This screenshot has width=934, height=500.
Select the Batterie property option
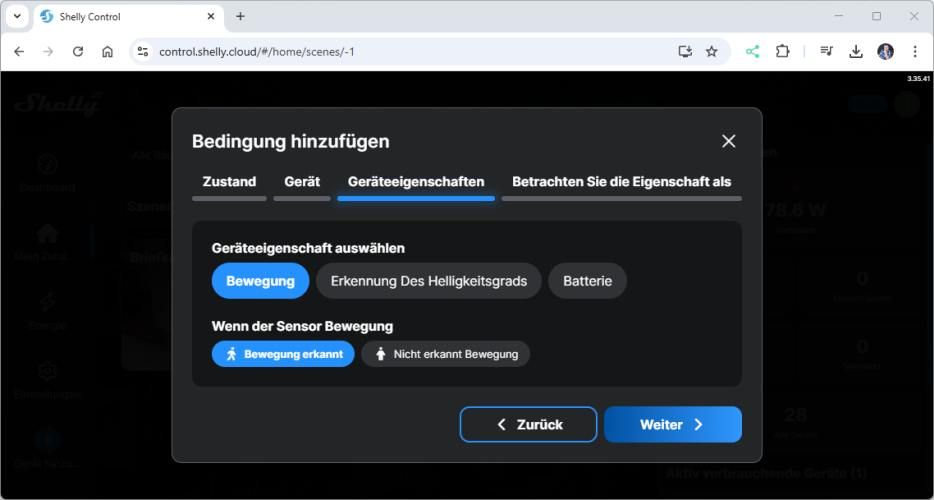point(587,281)
